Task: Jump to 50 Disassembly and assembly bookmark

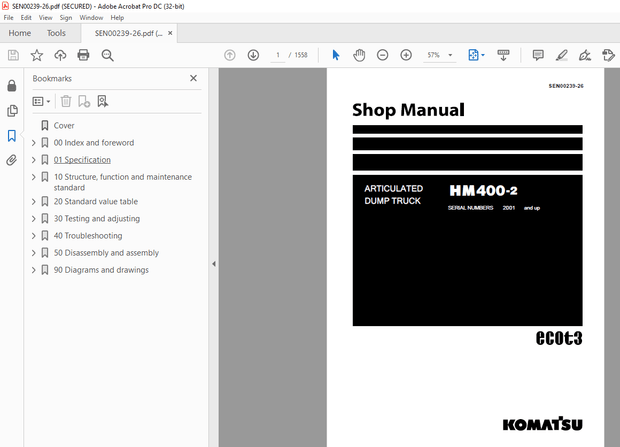Action: point(106,253)
